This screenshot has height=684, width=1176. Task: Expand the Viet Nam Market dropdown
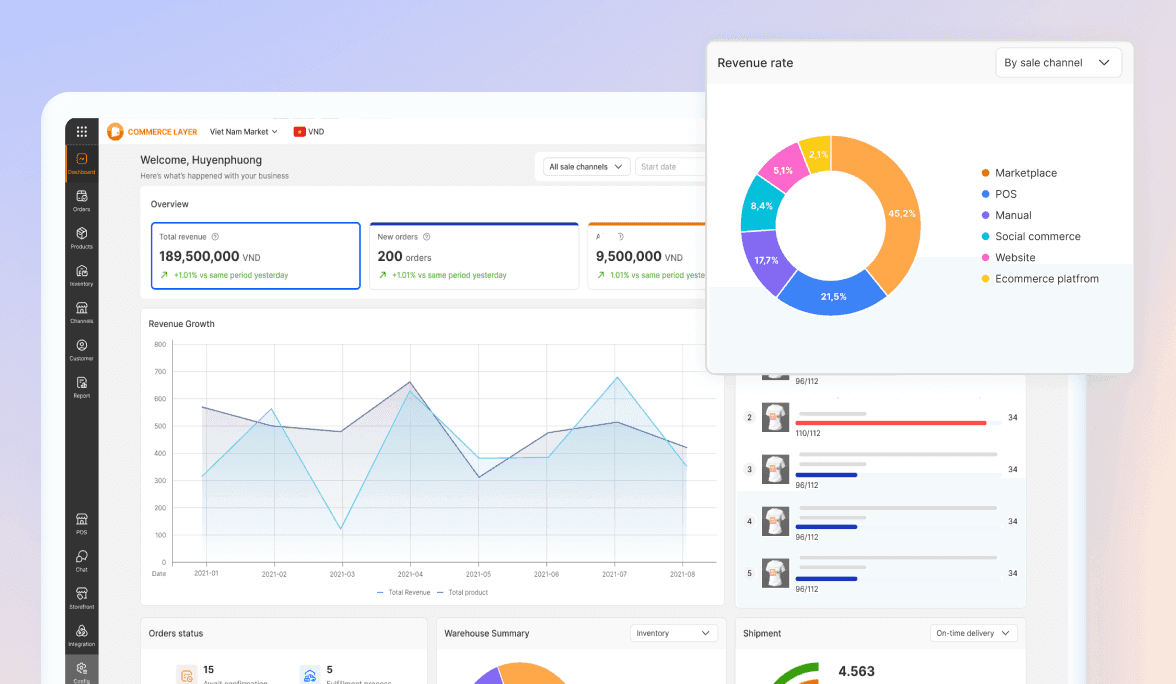click(244, 132)
